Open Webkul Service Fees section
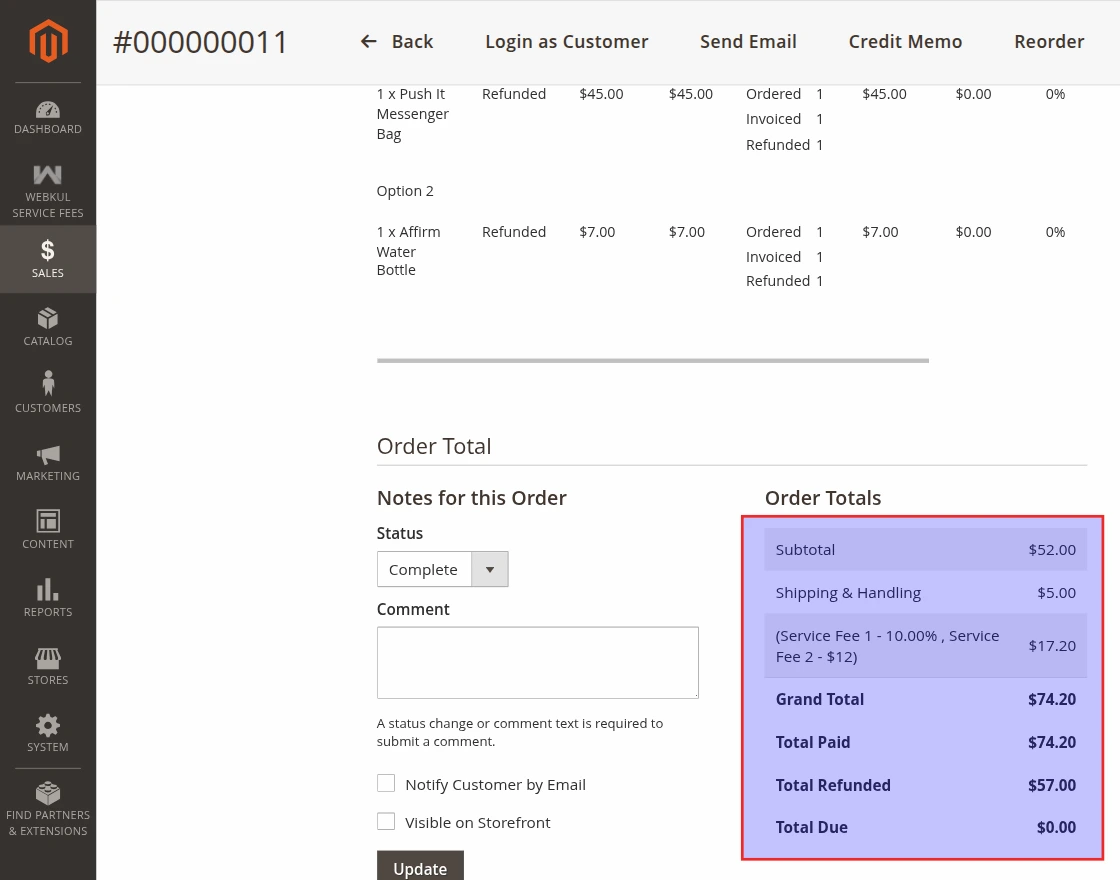 [47, 188]
